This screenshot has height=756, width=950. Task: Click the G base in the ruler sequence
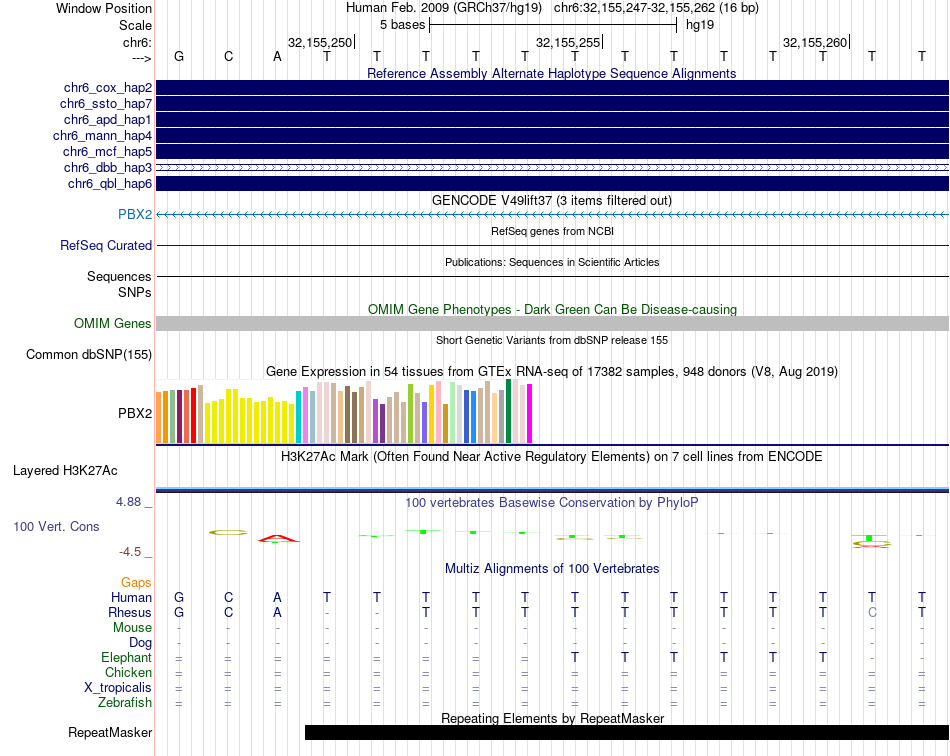[x=179, y=56]
